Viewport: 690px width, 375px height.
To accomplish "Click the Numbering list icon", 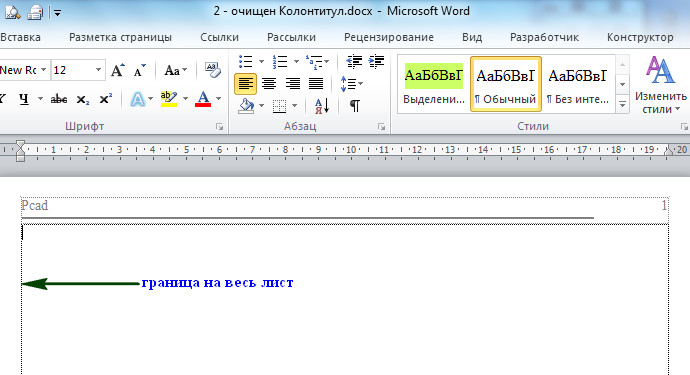I will tap(279, 62).
